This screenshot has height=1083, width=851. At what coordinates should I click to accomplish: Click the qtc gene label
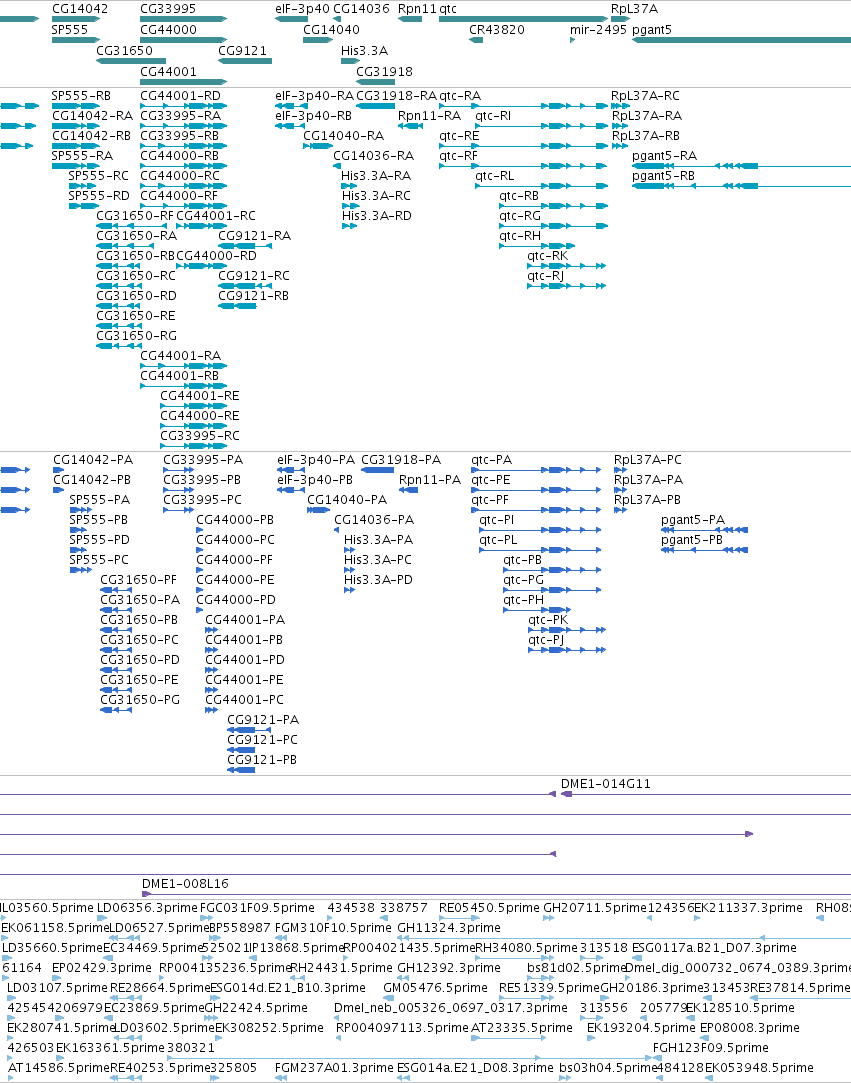pyautogui.click(x=448, y=9)
